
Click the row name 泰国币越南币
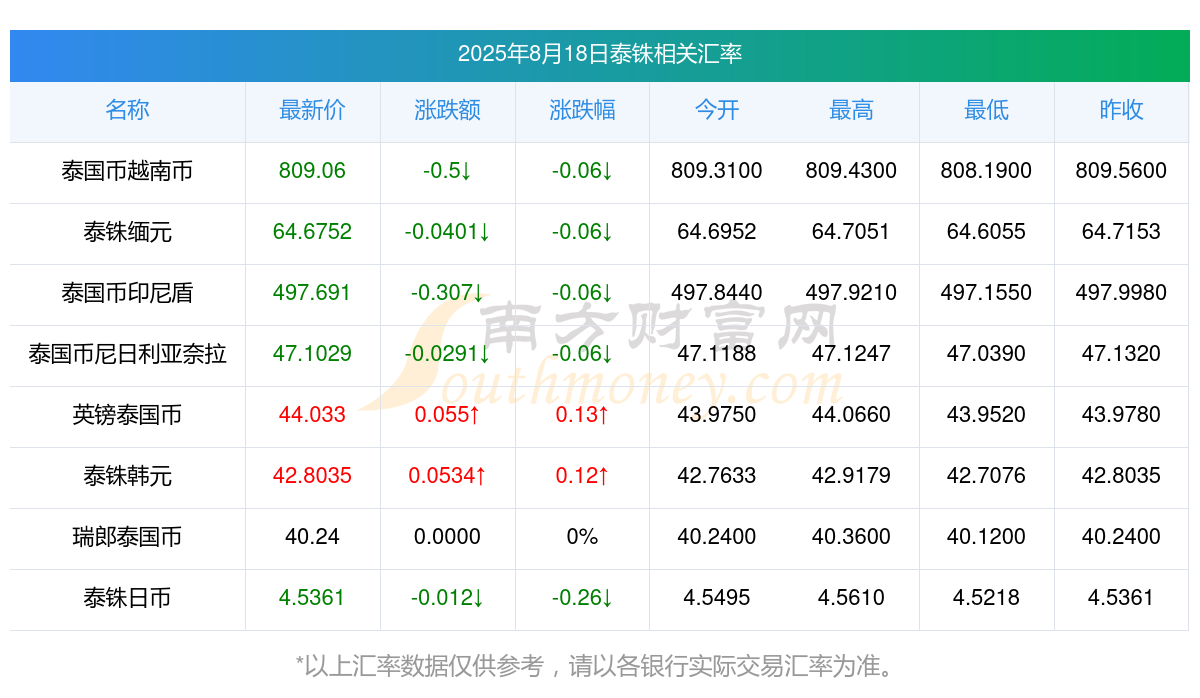click(x=127, y=172)
